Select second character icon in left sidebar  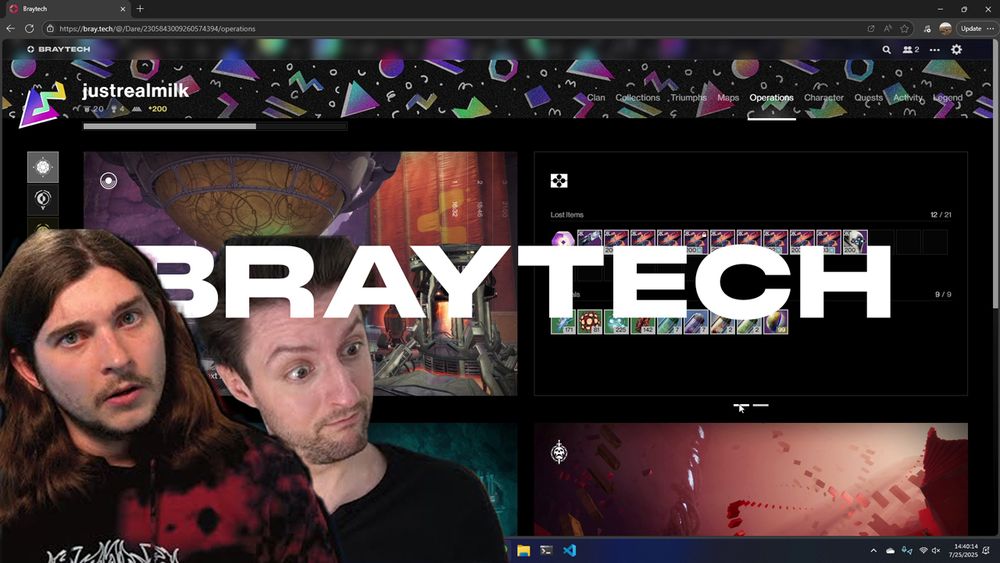43,200
